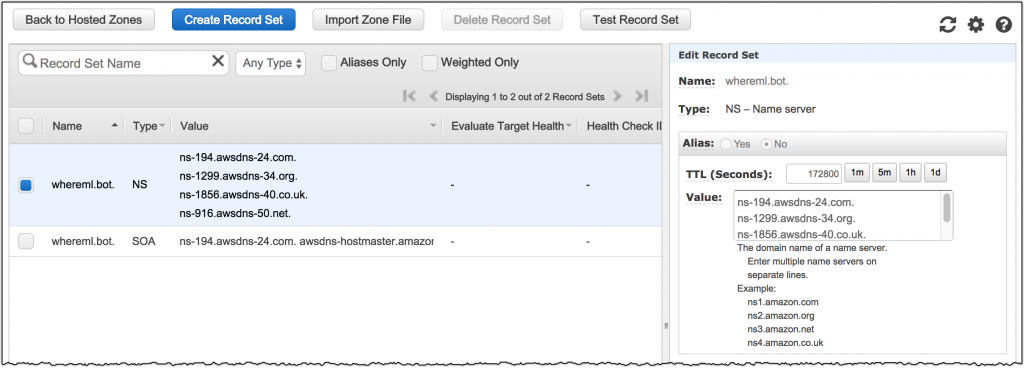Open the settings gear icon
1024x368 pixels.
[x=976, y=25]
